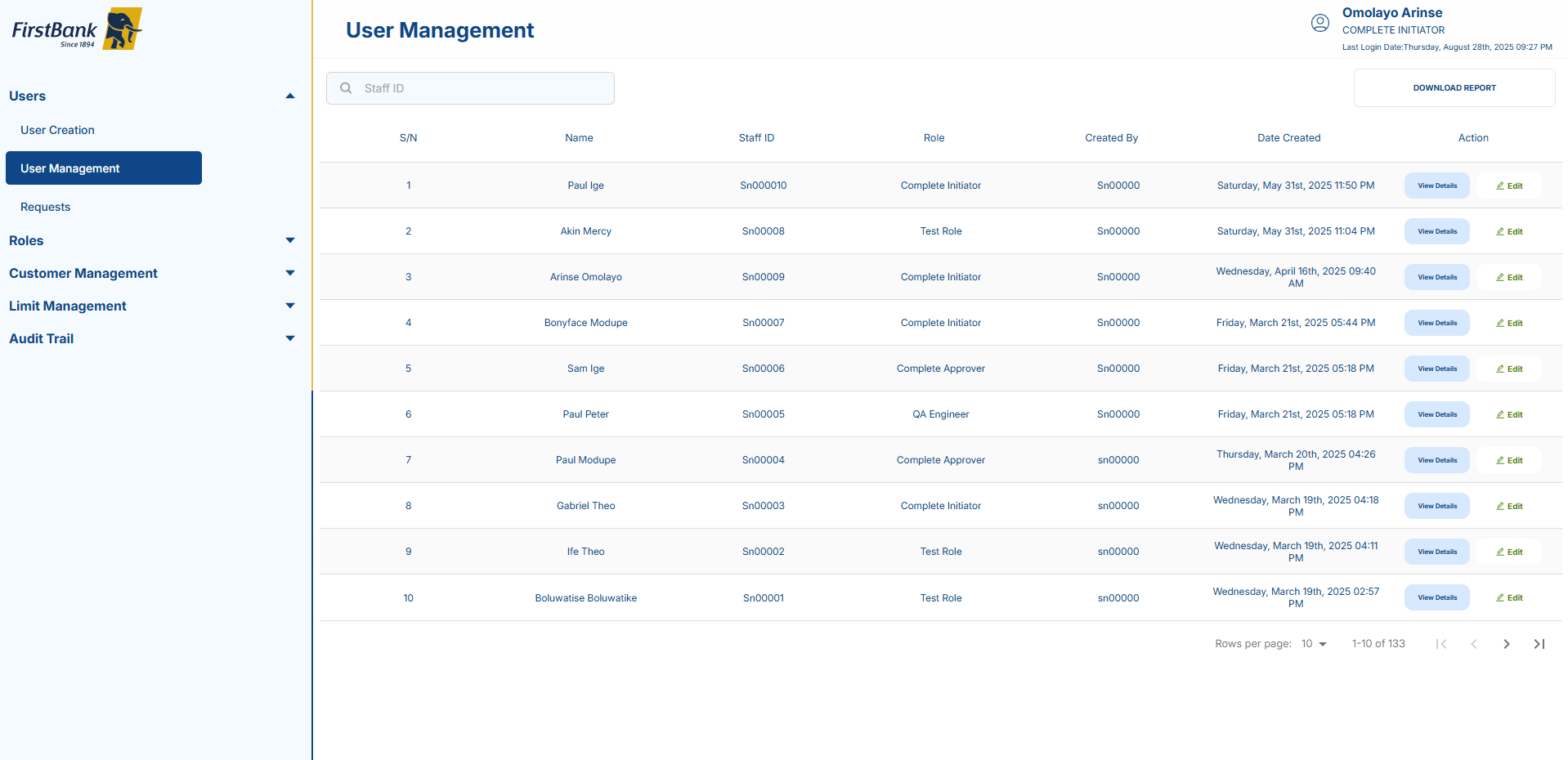Open the rows per page dropdown
Screen dimensions: 1568x760
click(x=1314, y=644)
